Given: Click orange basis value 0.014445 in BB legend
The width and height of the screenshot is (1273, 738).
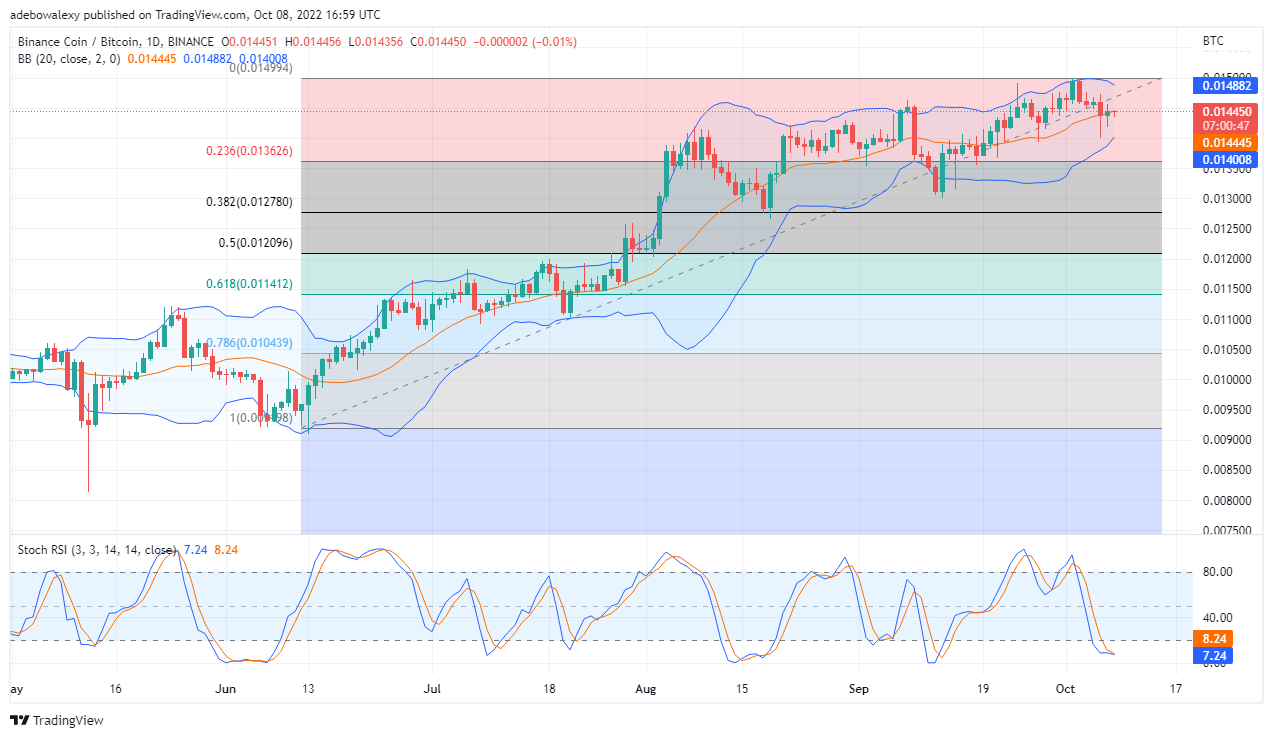Looking at the screenshot, I should click(x=153, y=59).
